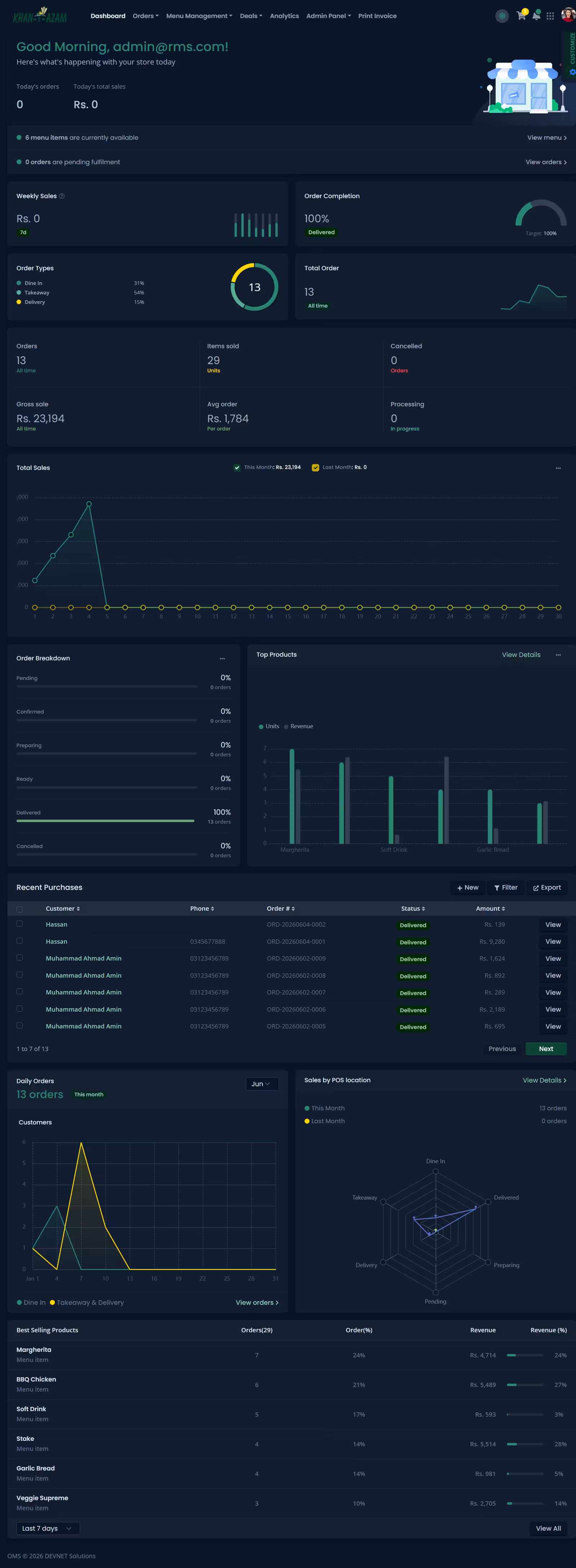Click the Weekly Sales help icon
This screenshot has height=1568, width=576.
[62, 196]
